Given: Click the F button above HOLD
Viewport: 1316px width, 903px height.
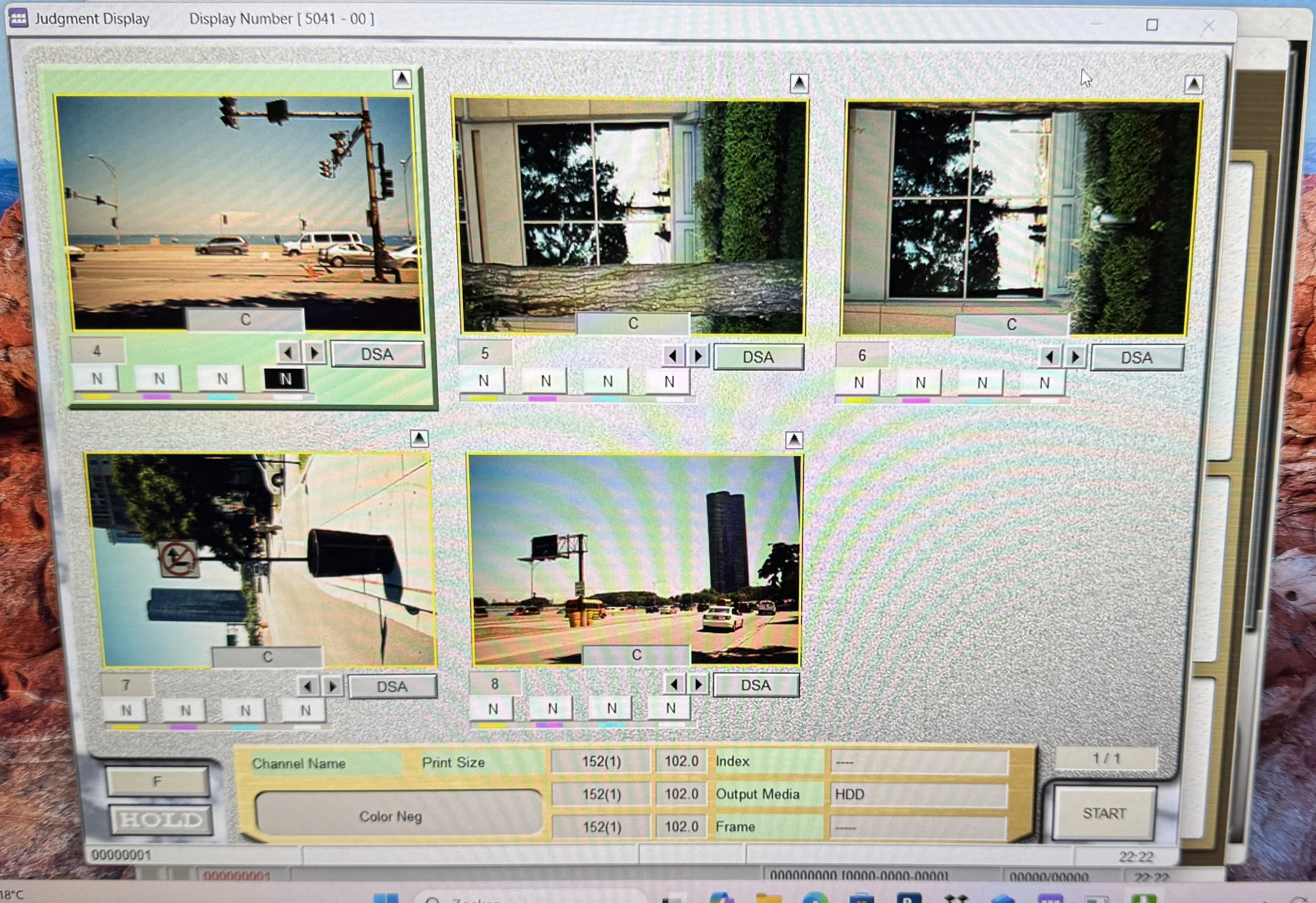Looking at the screenshot, I should (157, 782).
